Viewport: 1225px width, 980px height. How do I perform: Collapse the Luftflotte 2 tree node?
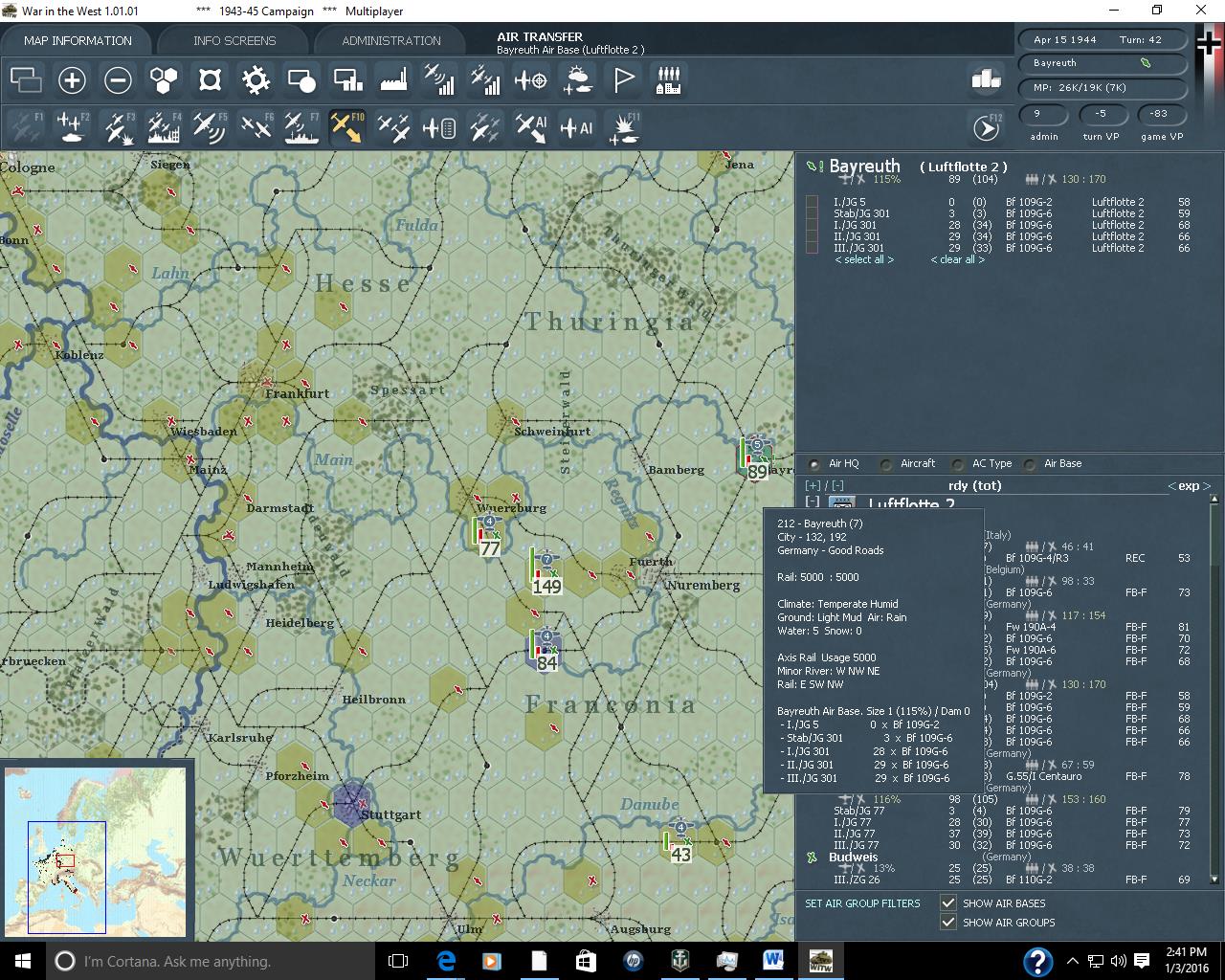coord(813,502)
